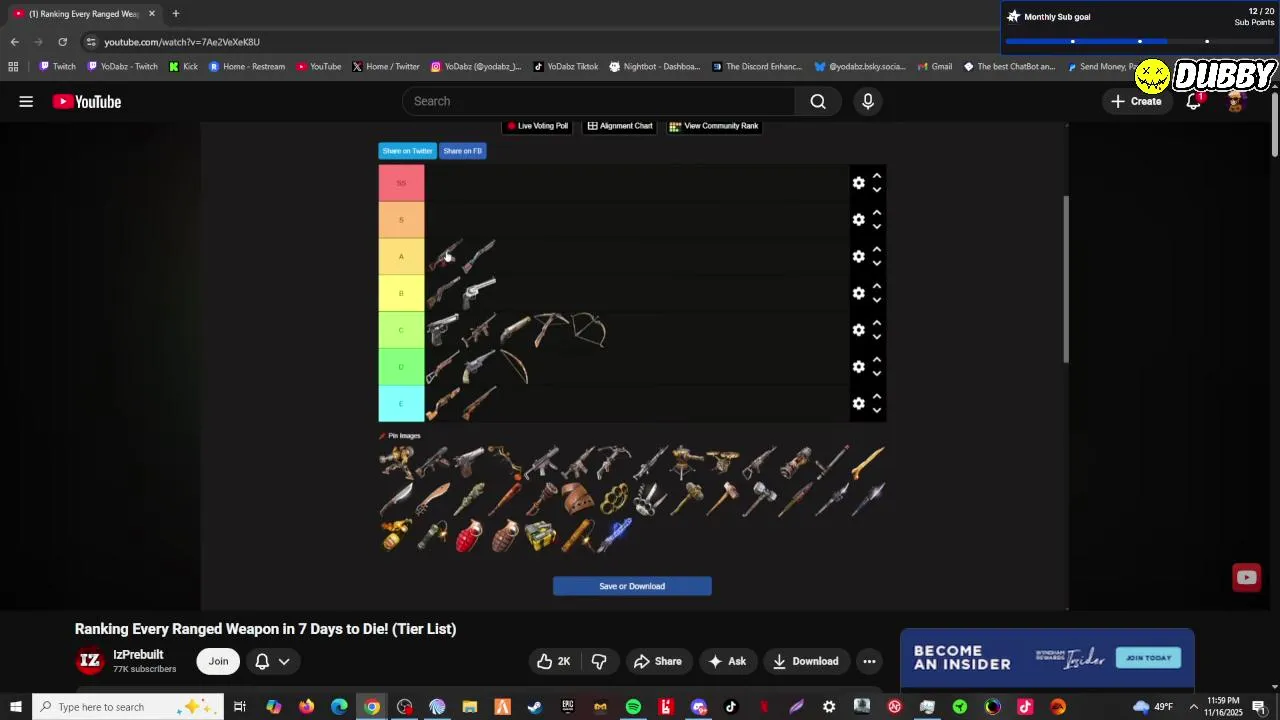Click Share on FB button
1280x720 pixels.
tap(463, 151)
